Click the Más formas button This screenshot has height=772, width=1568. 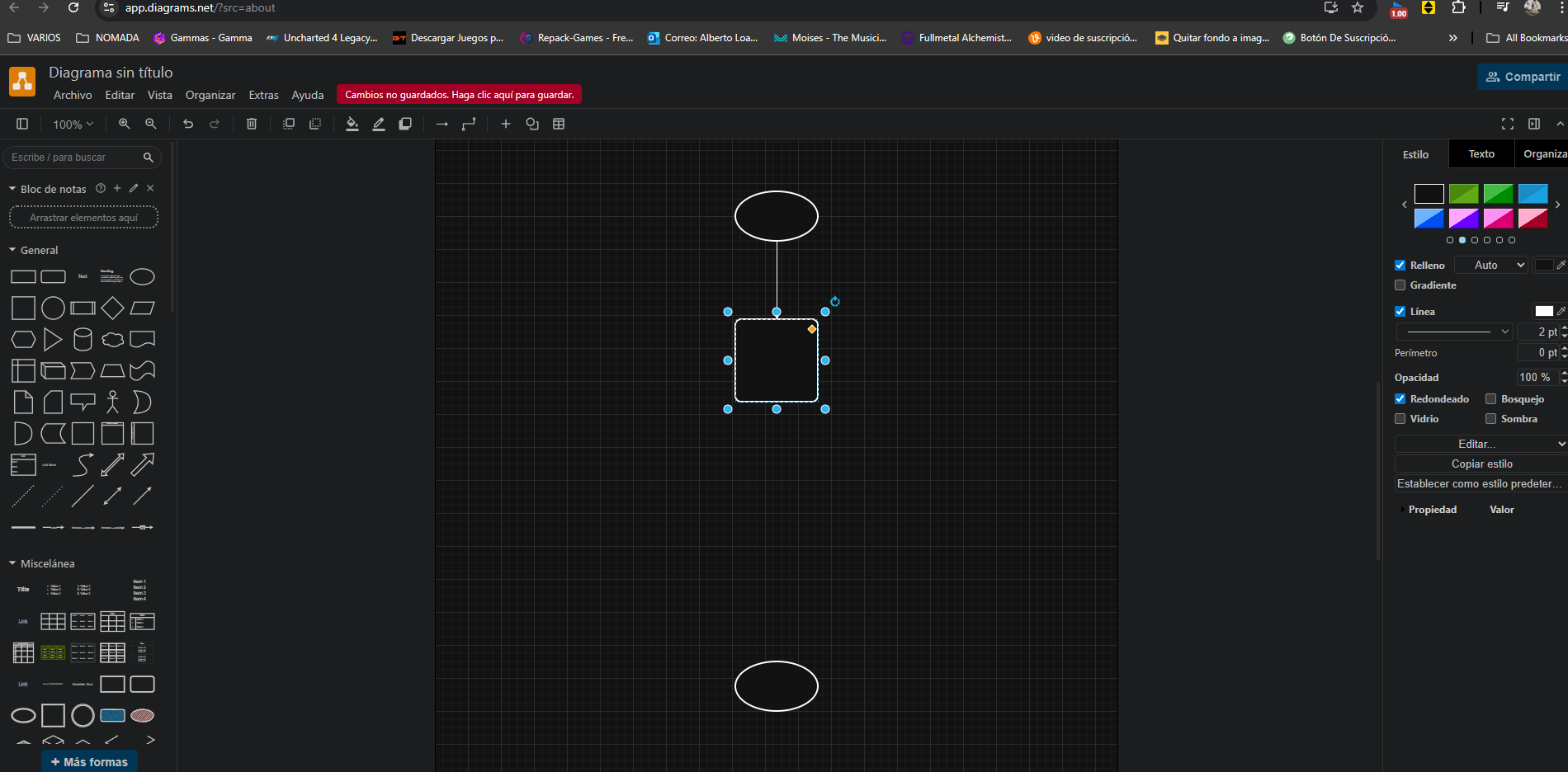(x=89, y=761)
